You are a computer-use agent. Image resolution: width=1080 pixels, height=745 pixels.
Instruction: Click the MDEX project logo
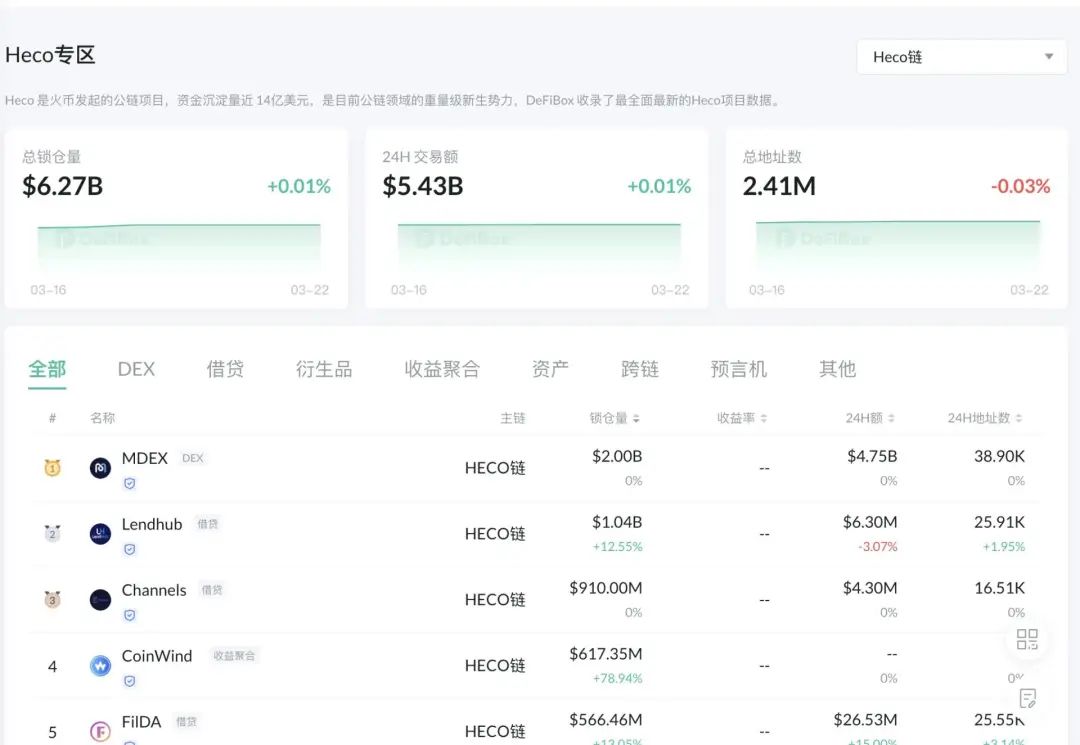click(101, 468)
